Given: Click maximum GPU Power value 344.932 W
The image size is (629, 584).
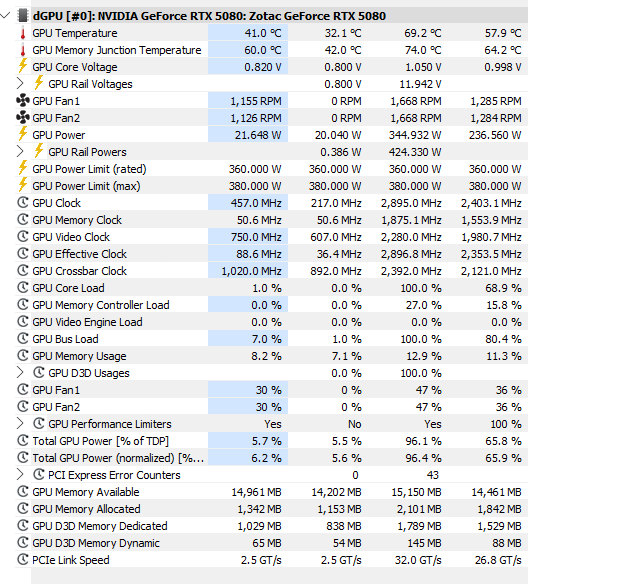Looking at the screenshot, I should click(415, 135).
